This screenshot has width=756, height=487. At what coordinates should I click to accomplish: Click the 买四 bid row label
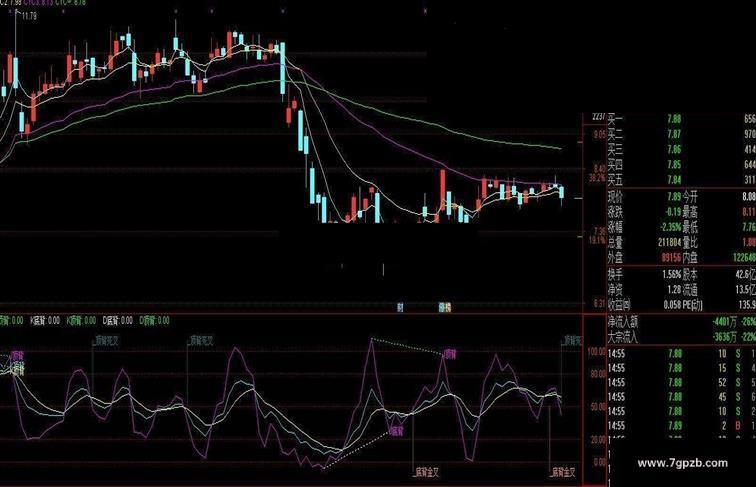tap(615, 165)
